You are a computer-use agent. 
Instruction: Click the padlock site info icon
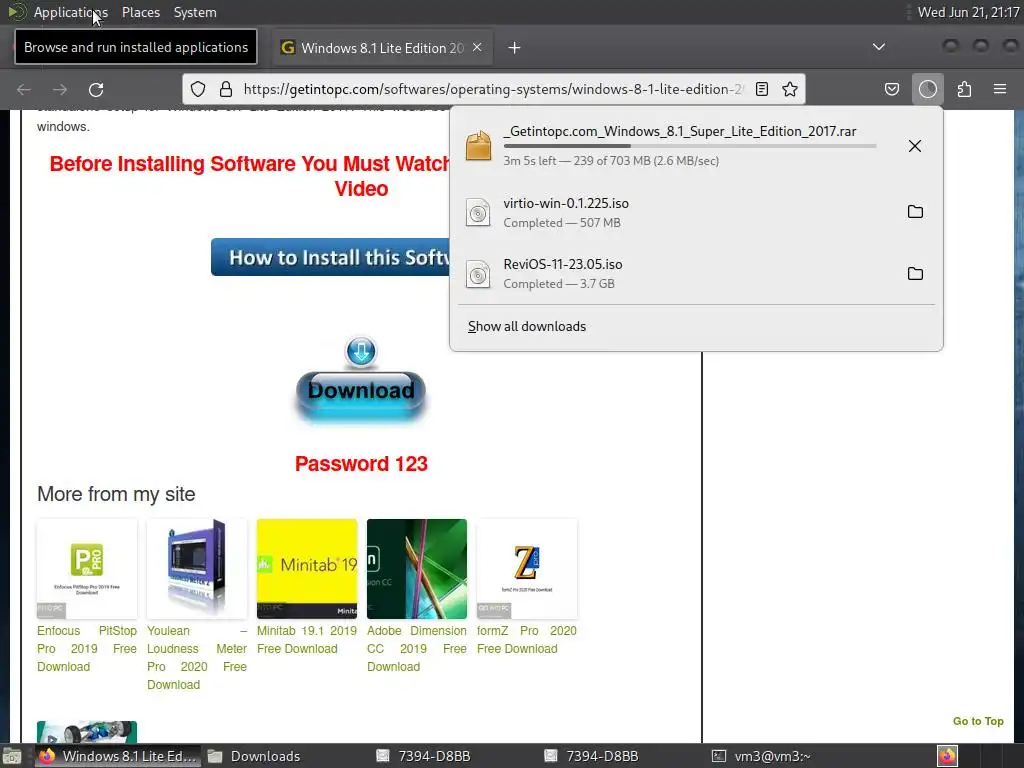pos(226,89)
